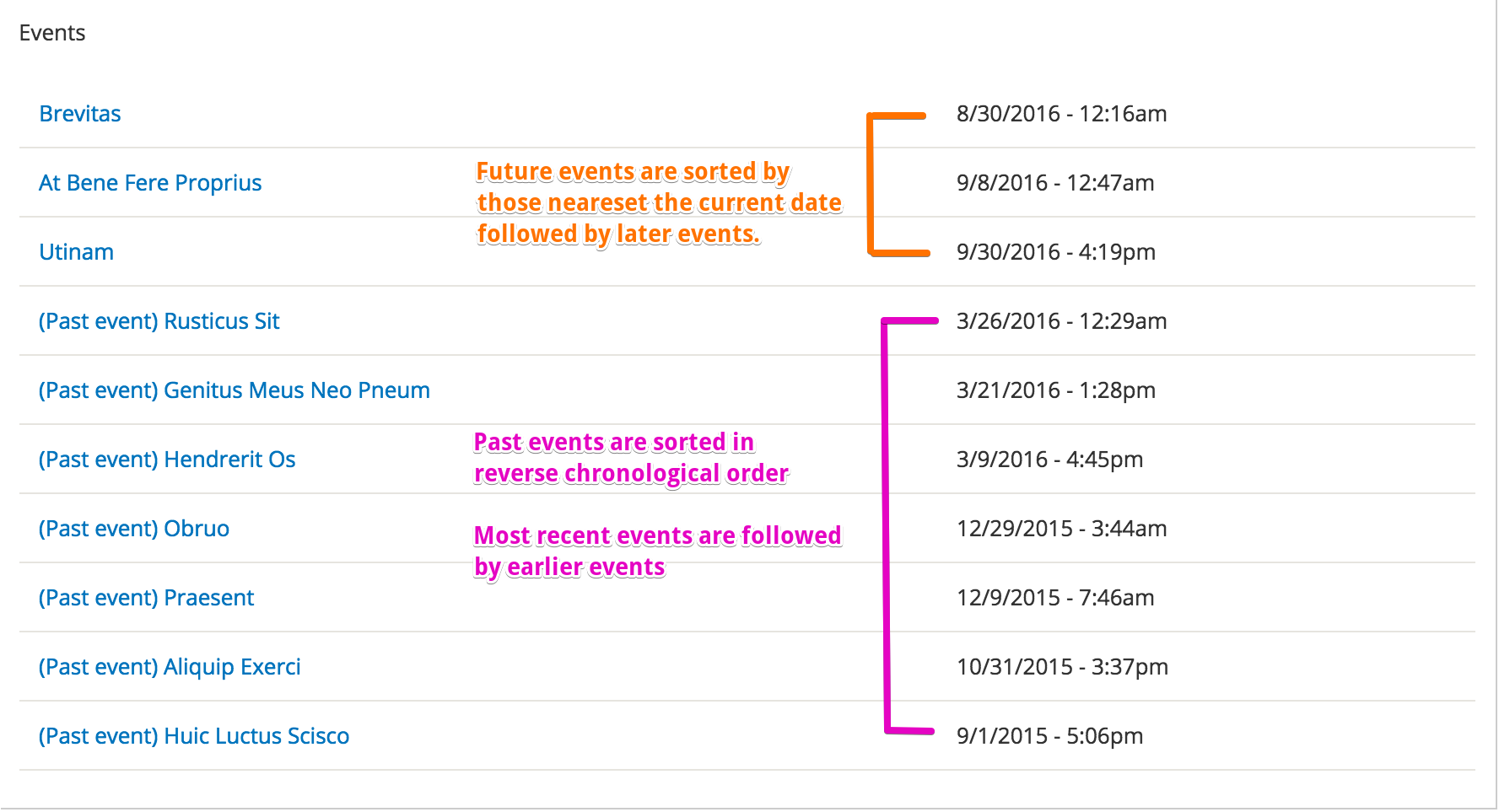Image resolution: width=1499 pixels, height=812 pixels.
Task: Click the 9/30/2016 - 4:19pm date
Action: click(1055, 252)
